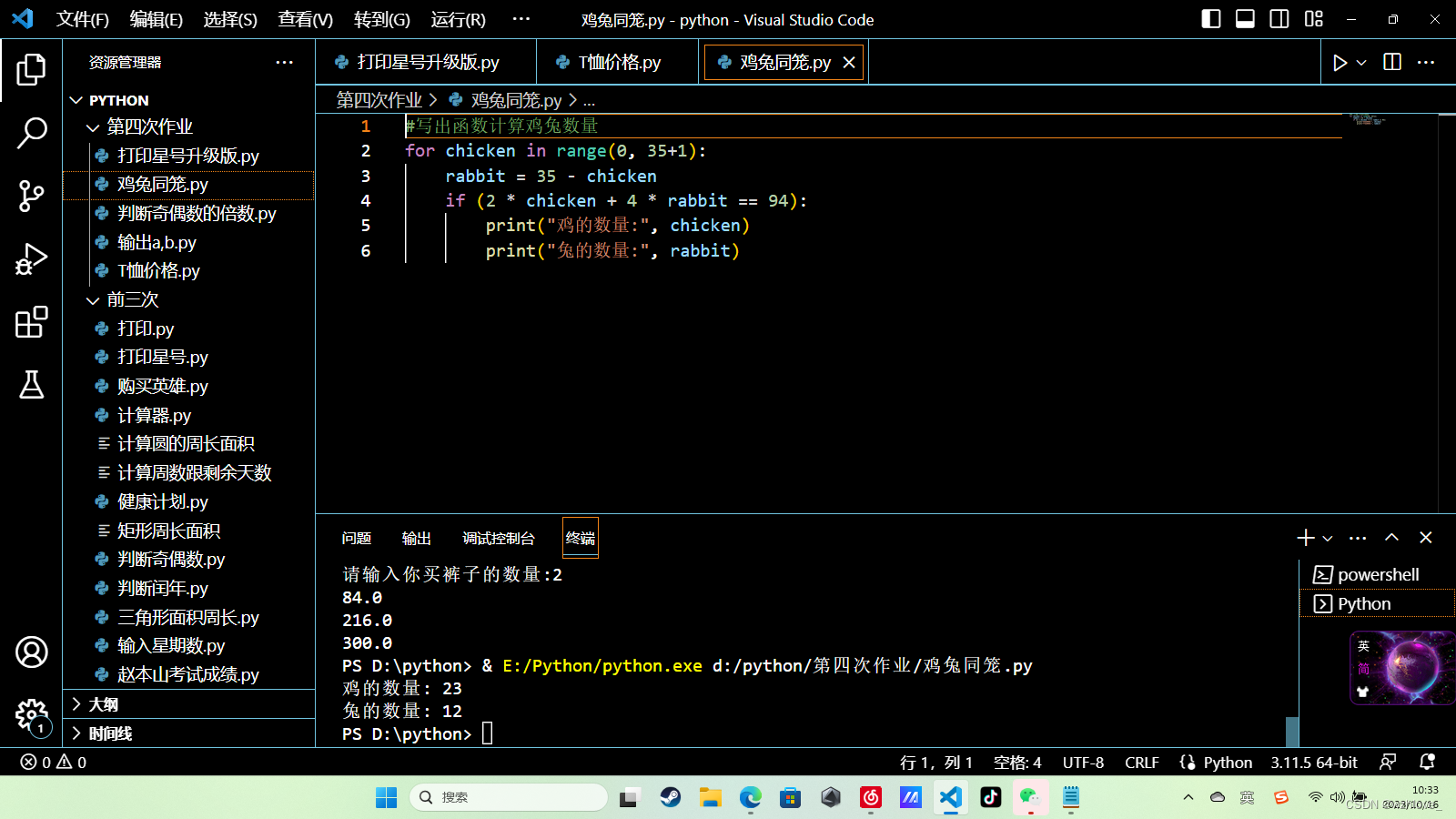
Task: Open 购买英雄.py file in explorer
Action: click(189, 386)
